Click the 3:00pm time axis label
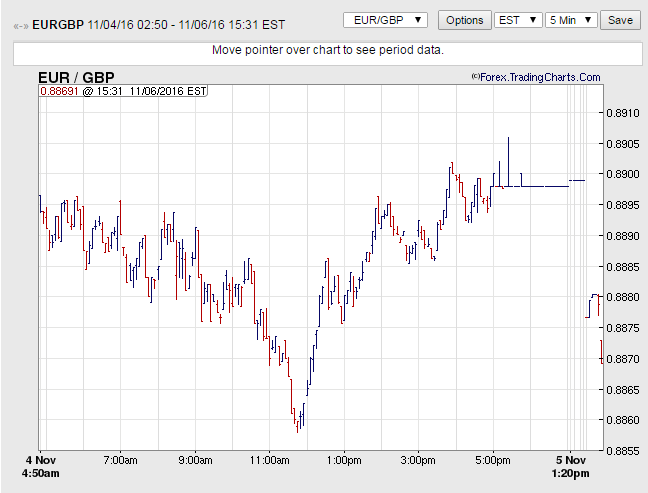648x493 pixels. coord(418,460)
